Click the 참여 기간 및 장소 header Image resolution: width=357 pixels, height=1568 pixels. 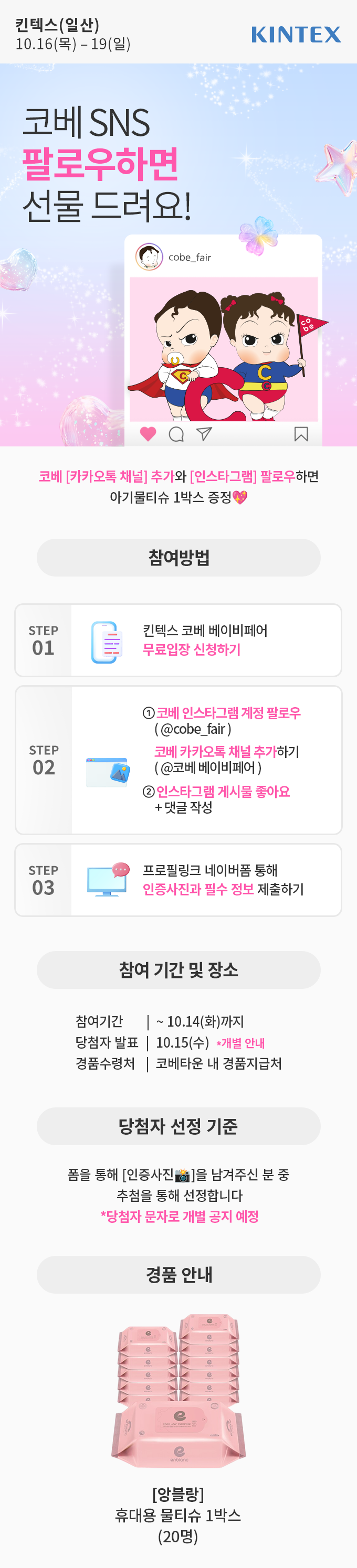click(178, 969)
